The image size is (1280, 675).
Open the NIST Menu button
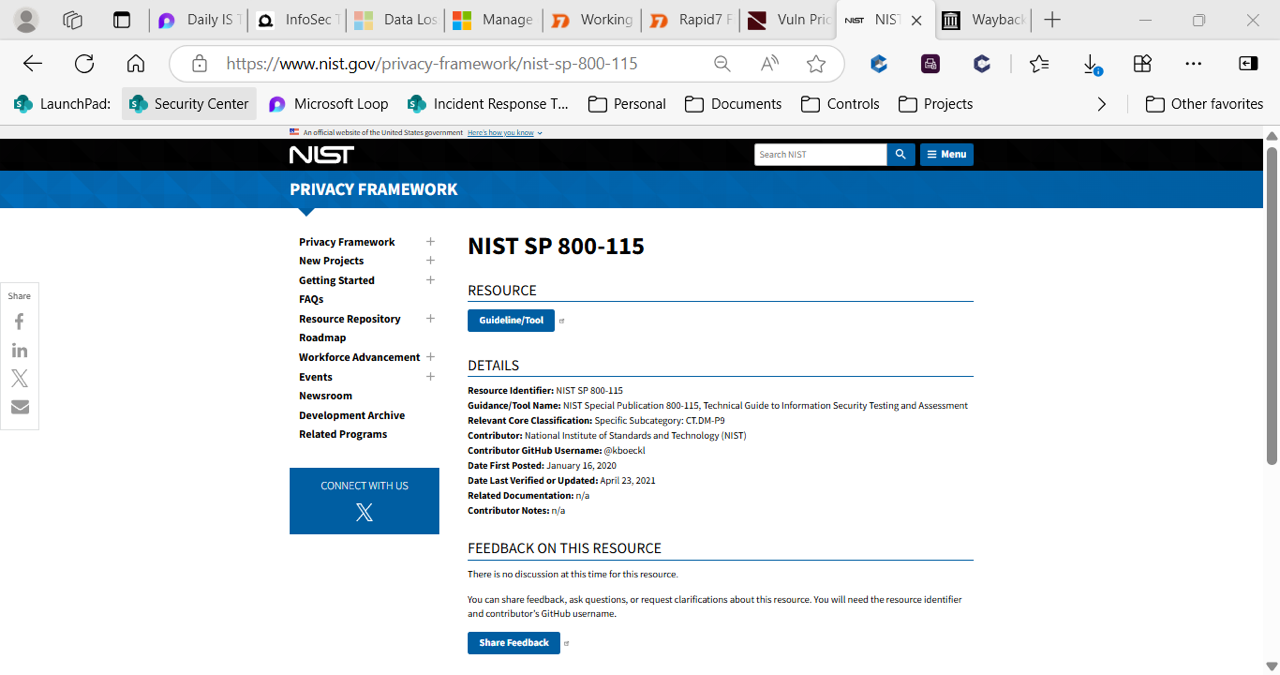(946, 154)
